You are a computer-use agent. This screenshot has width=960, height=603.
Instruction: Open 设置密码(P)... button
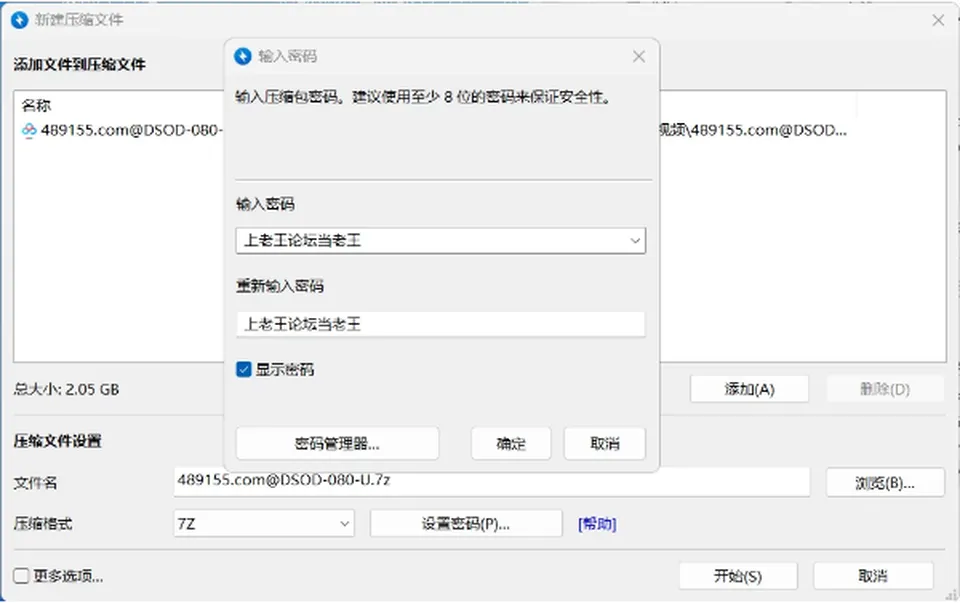[466, 524]
